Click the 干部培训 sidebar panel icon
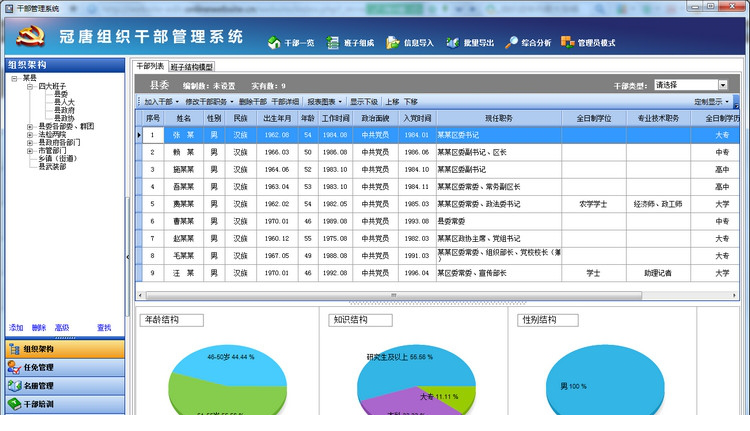The height and width of the screenshot is (431, 750). pos(14,404)
